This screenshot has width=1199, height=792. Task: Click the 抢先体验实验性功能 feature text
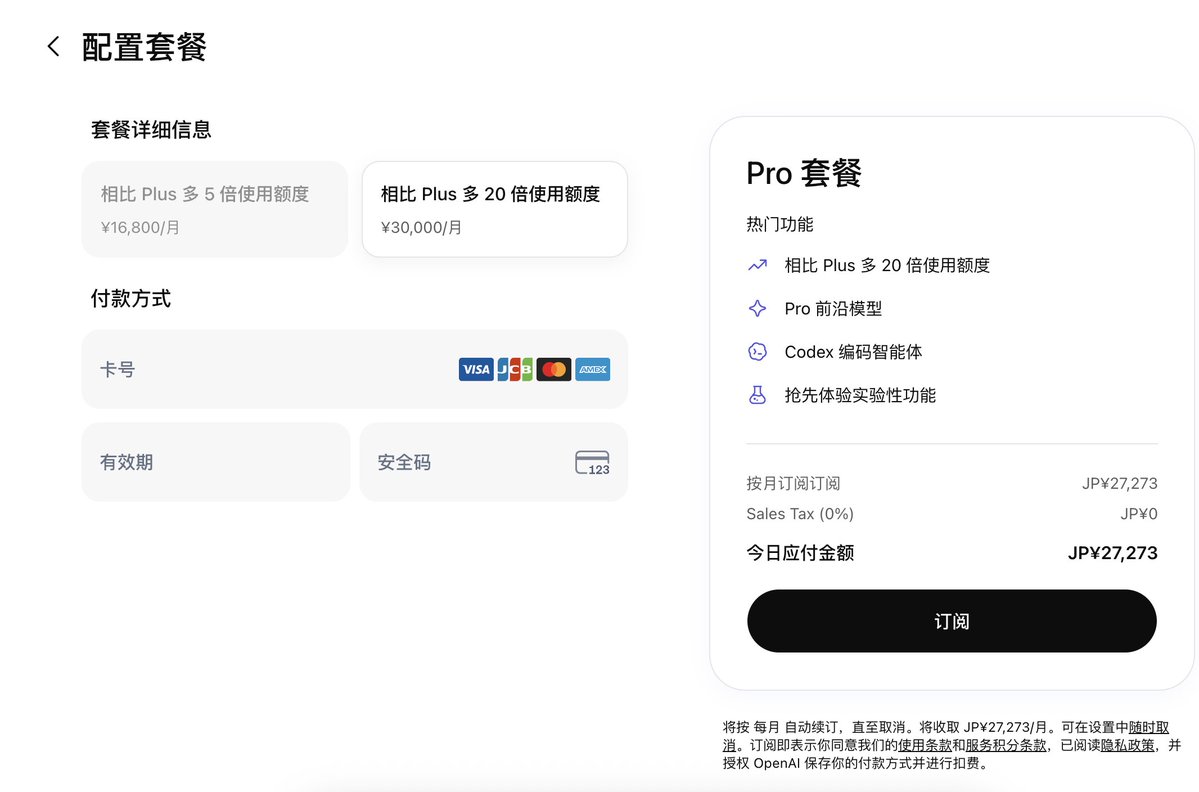pyautogui.click(x=860, y=395)
